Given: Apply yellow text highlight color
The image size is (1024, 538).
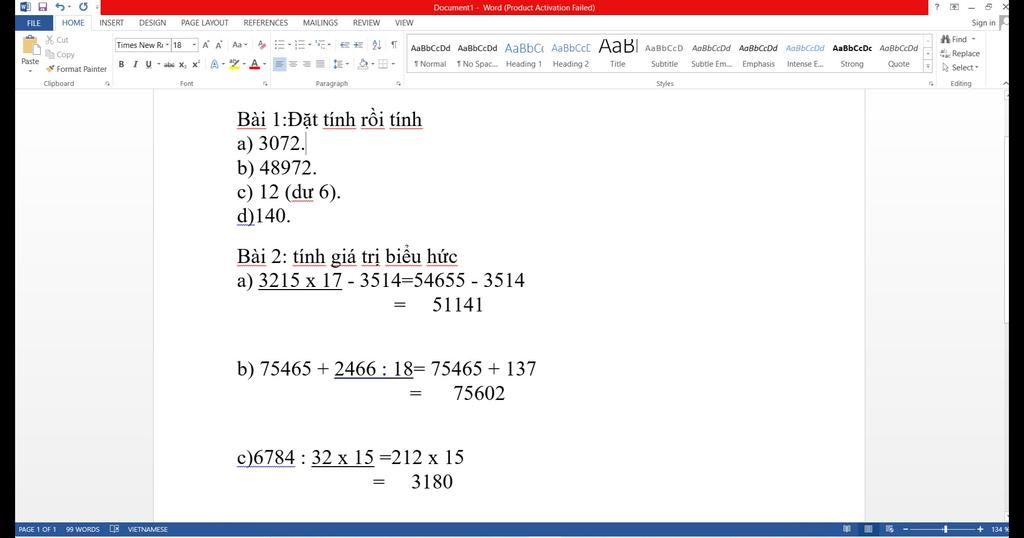Looking at the screenshot, I should point(233,64).
